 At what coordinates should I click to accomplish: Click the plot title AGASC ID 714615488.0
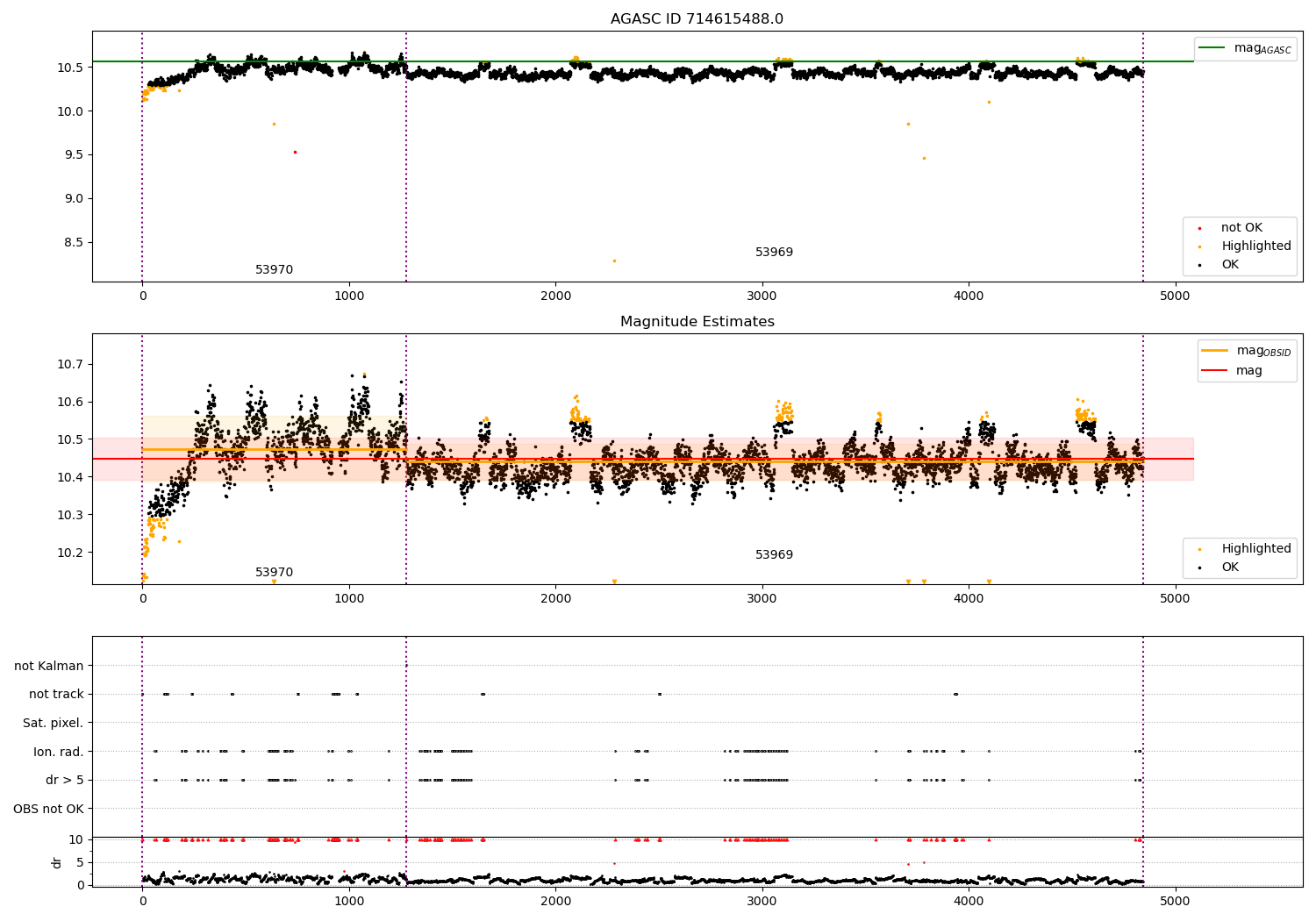click(697, 19)
